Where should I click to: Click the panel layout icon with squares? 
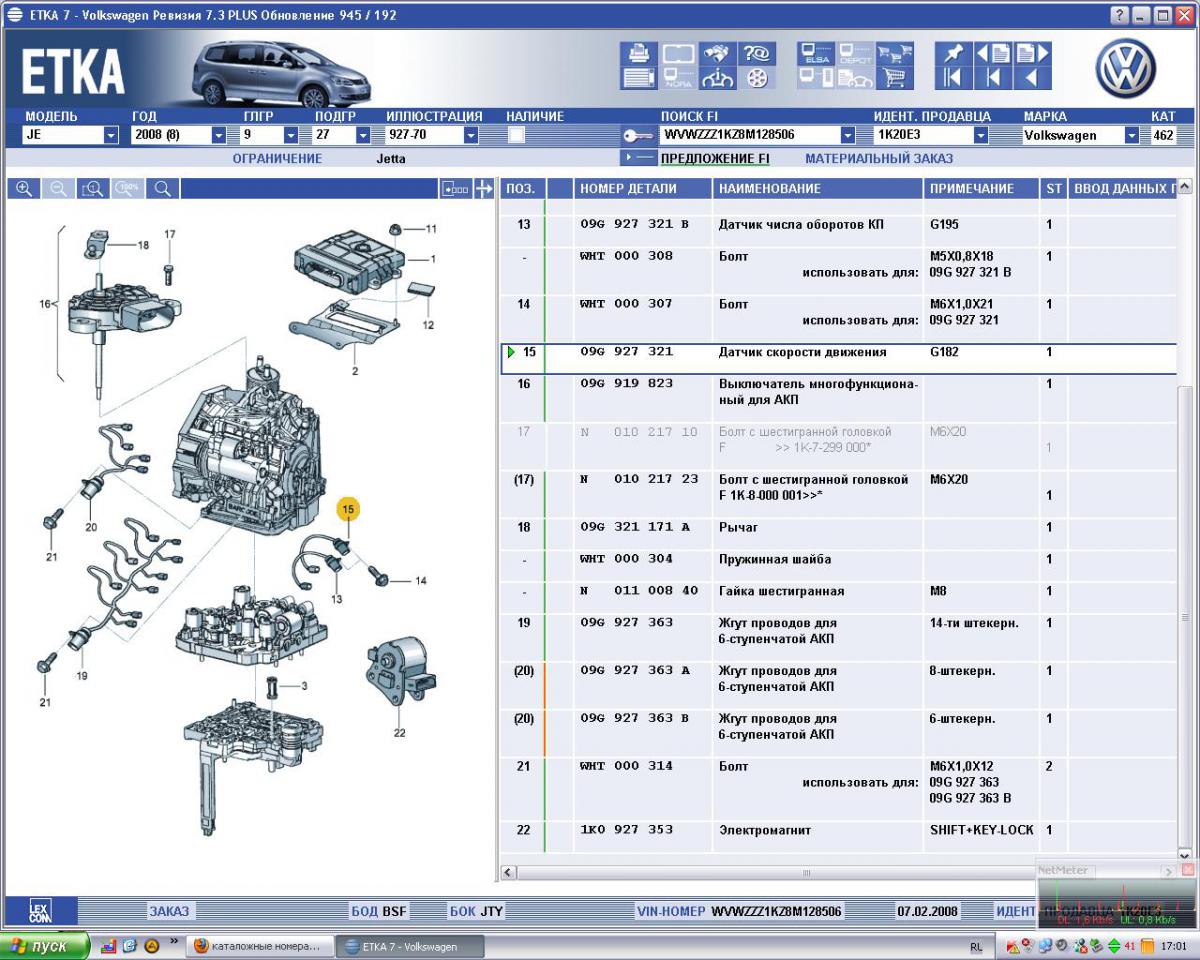pos(455,188)
